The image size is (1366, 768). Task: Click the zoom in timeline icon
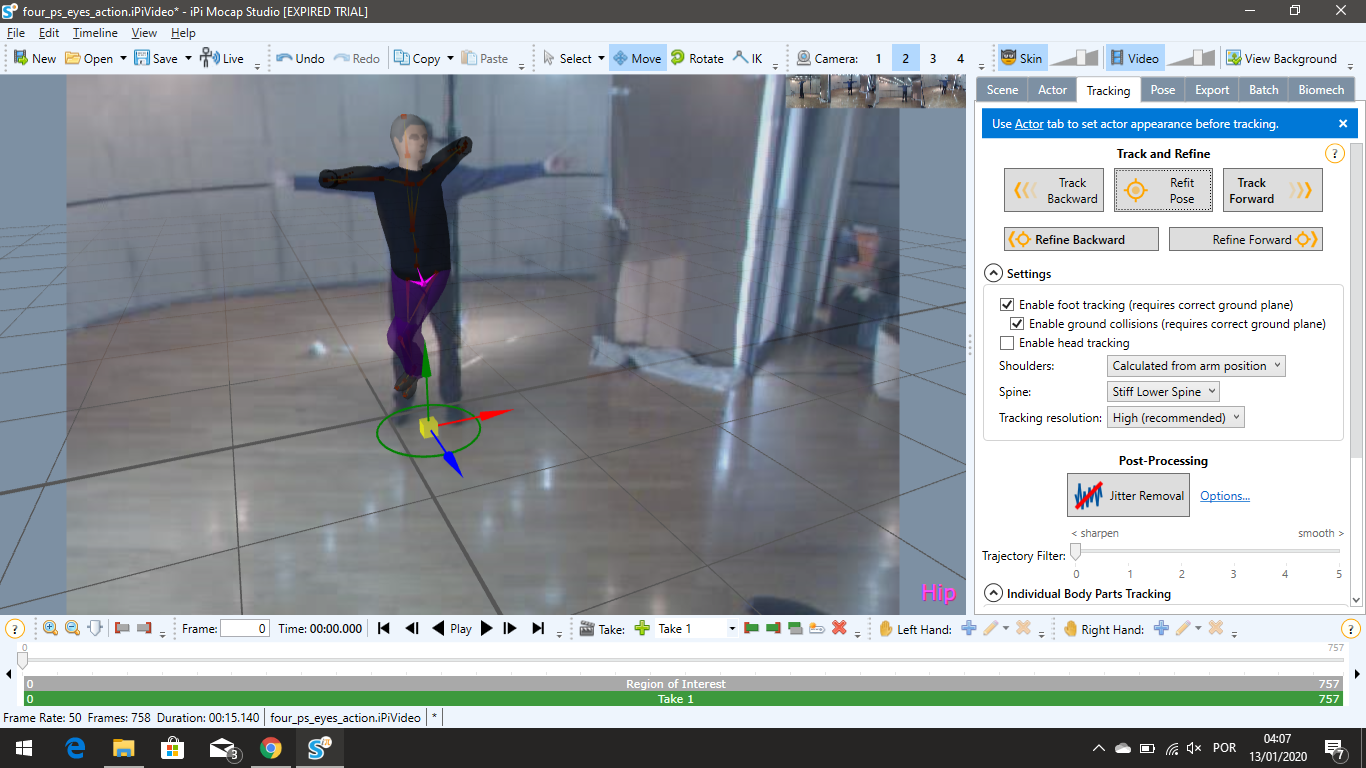[x=50, y=628]
